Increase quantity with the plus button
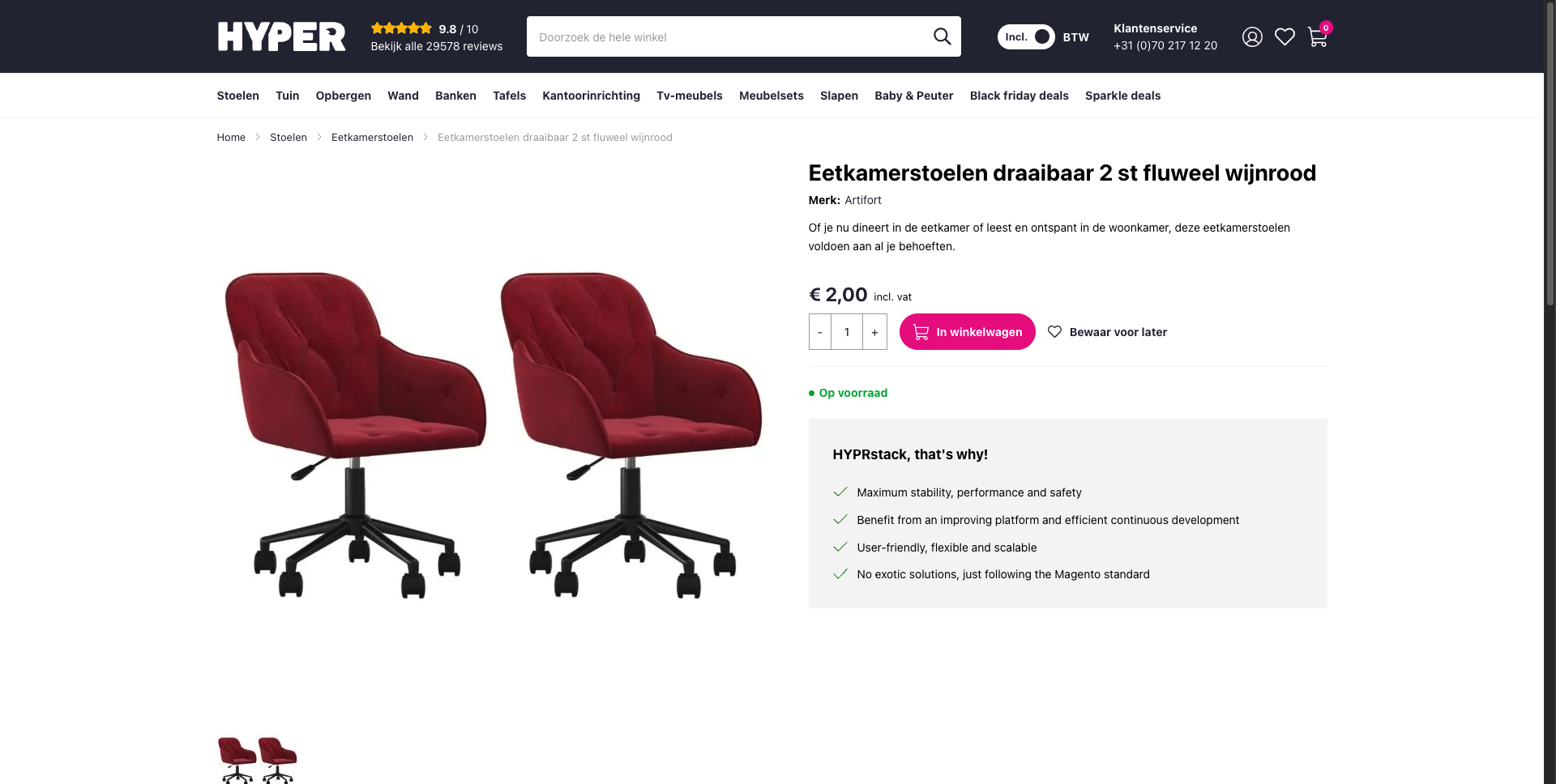The width and height of the screenshot is (1556, 784). (x=874, y=332)
